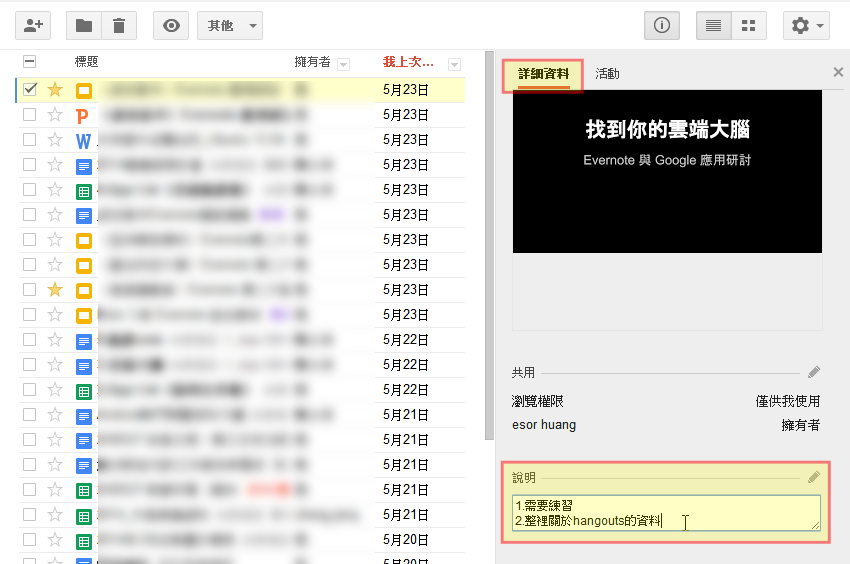Check the Sheets file dated 5月23日
The image size is (850, 564).
[30, 189]
